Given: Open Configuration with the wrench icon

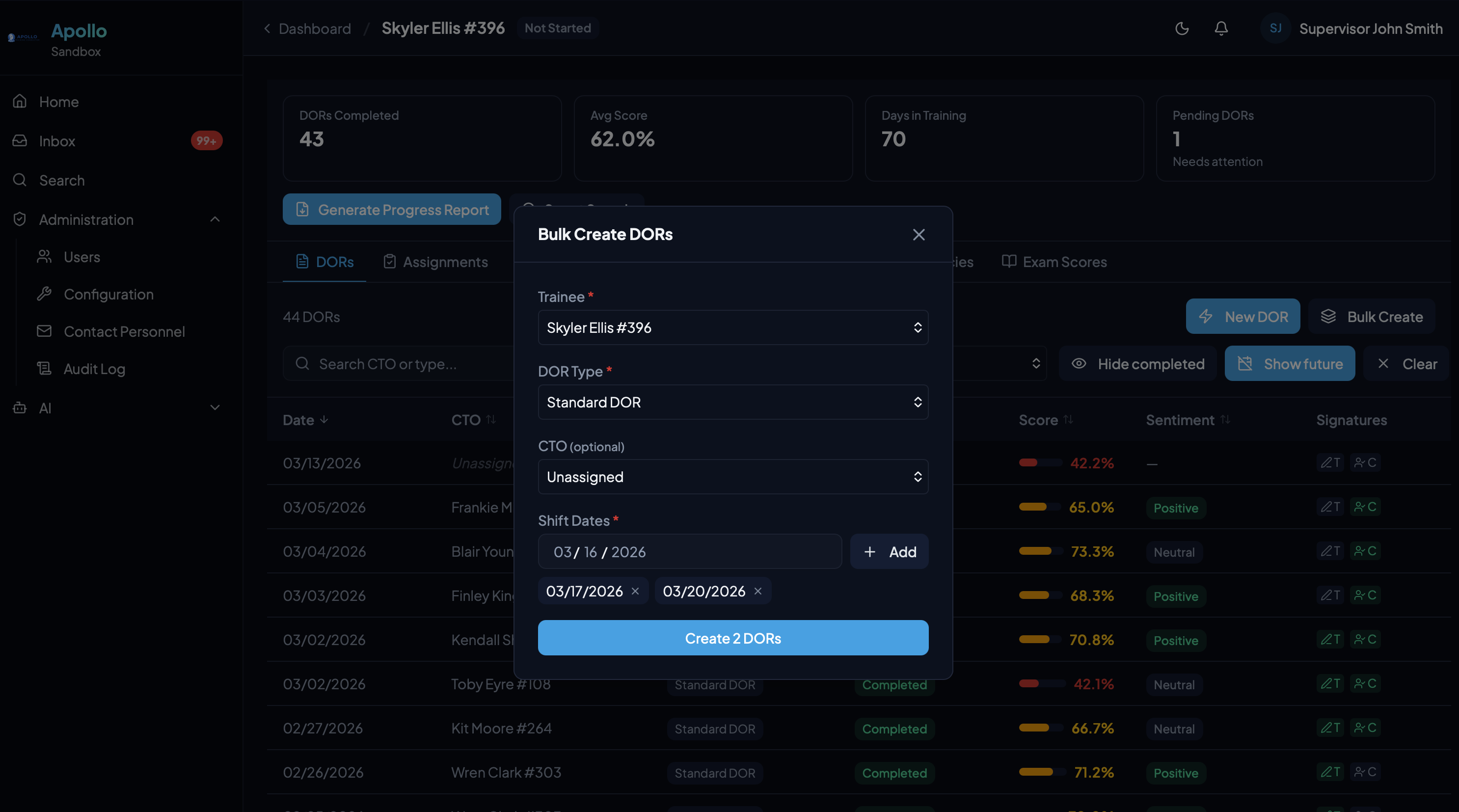Looking at the screenshot, I should (108, 294).
